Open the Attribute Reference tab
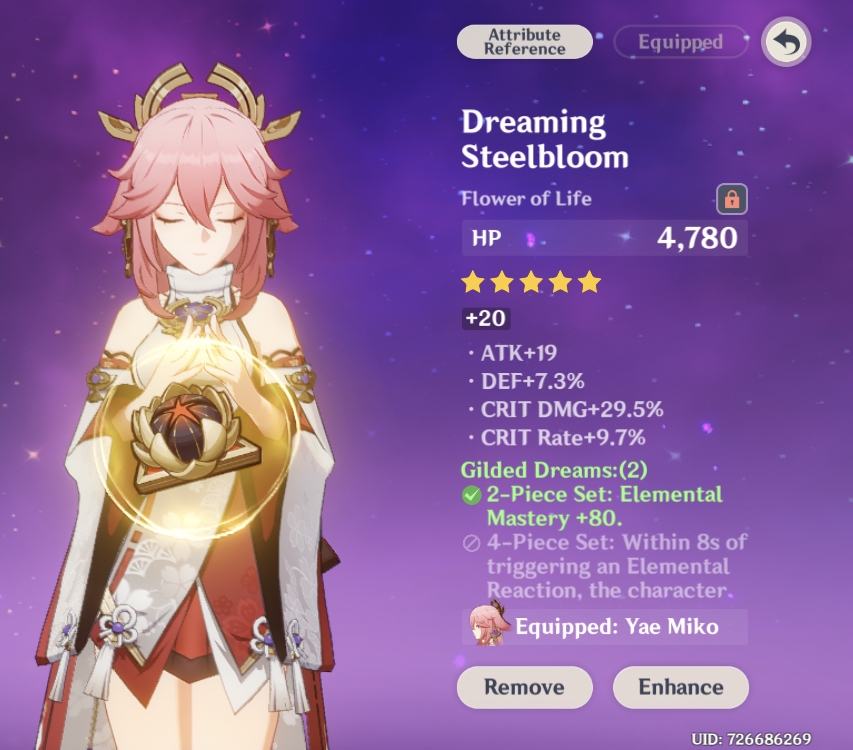 click(524, 42)
